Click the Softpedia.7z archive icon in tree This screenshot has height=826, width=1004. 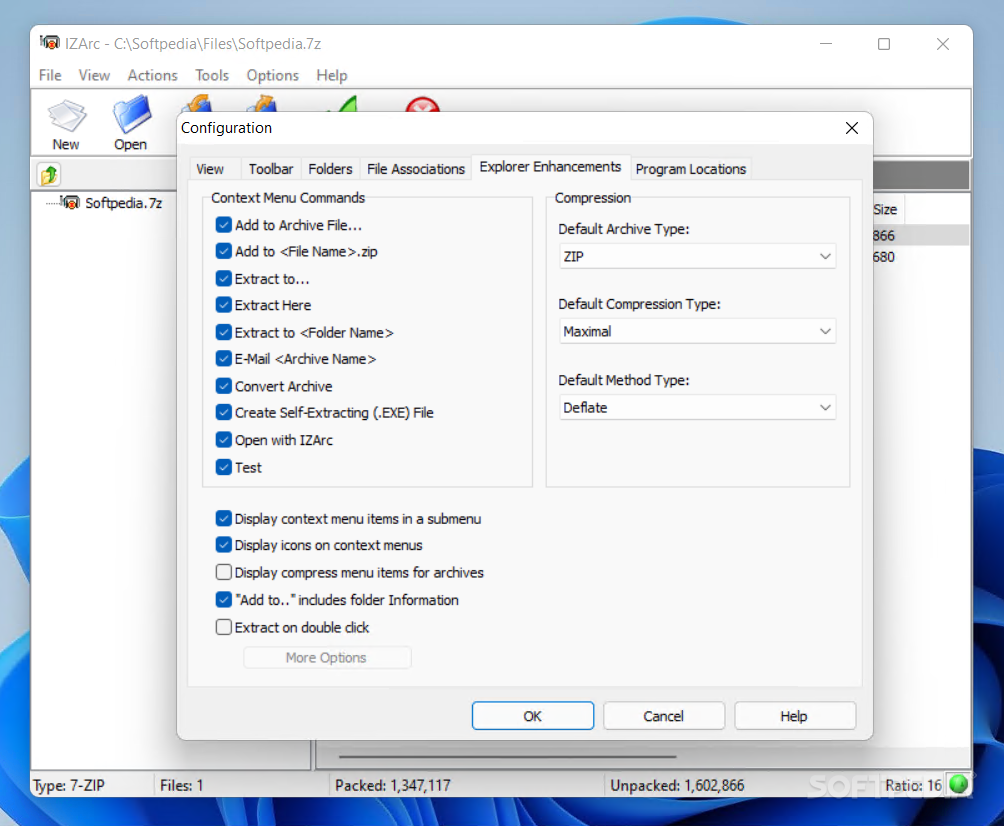(x=71, y=203)
